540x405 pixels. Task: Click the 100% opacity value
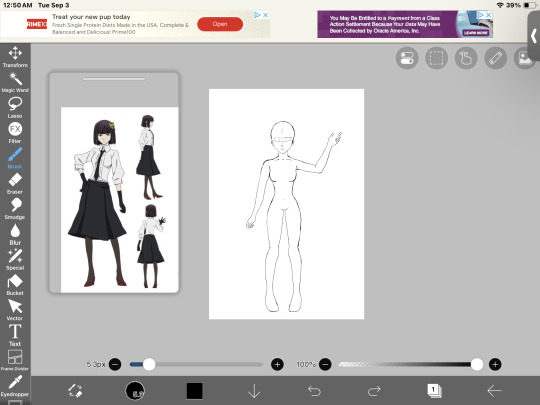pos(306,364)
